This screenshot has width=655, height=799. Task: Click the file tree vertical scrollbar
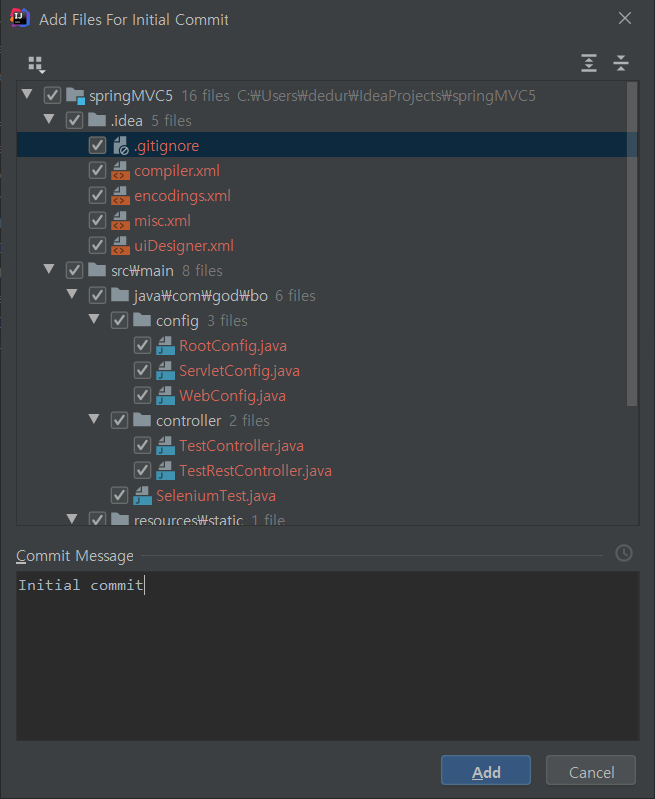click(632, 244)
